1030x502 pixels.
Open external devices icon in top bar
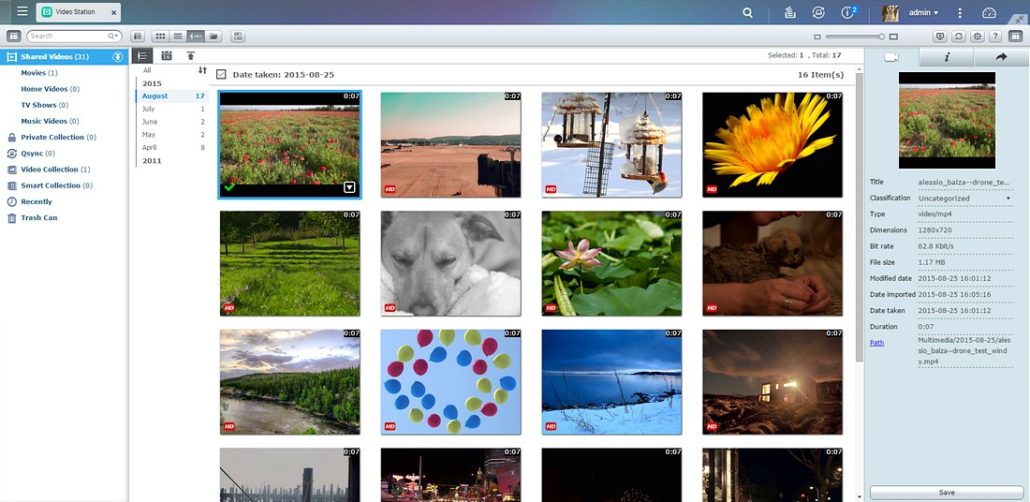point(818,12)
